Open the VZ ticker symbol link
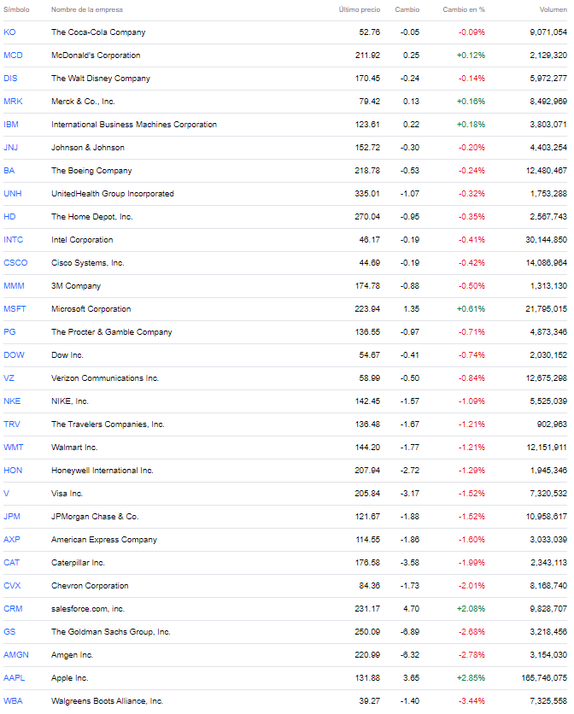 point(9,378)
